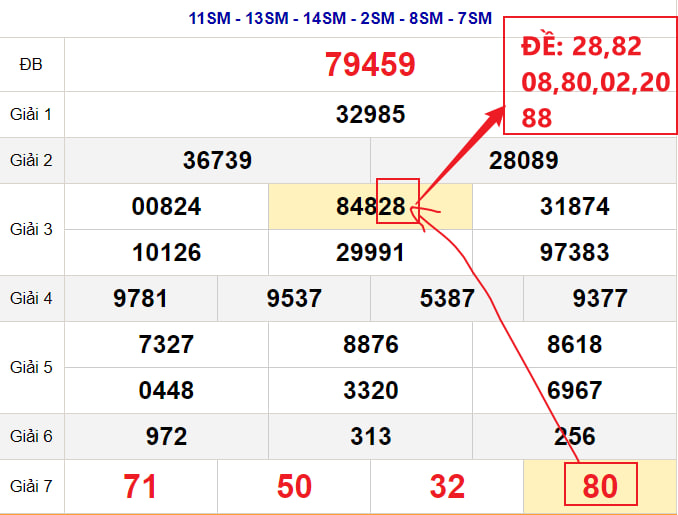Click the Giải 4 number 9377
Viewport: 678px width, 515px height.
(600, 298)
